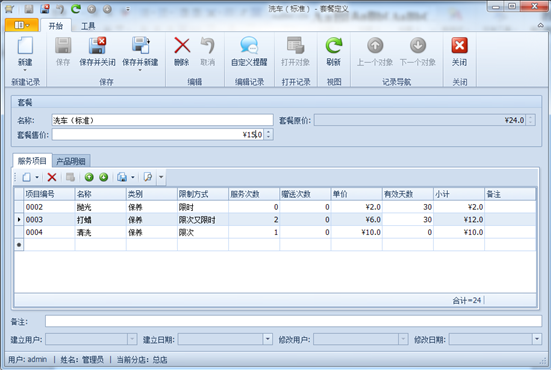Collapse the ribbon using top-right arrow
Image resolution: width=551 pixels, height=370 pixels.
tap(541, 25)
